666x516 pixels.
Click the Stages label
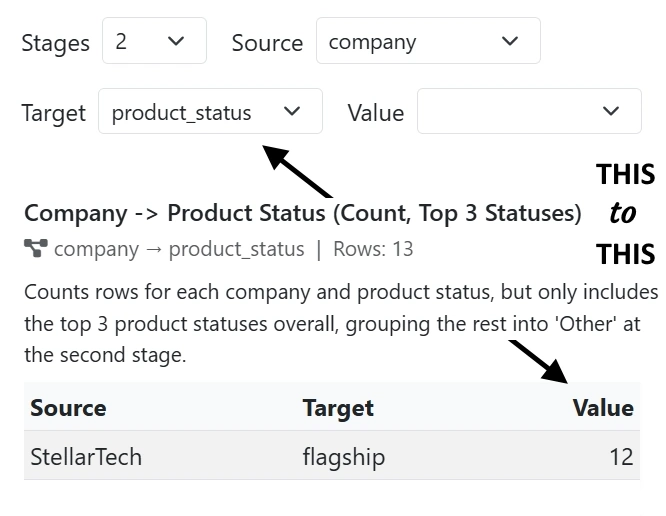tap(56, 43)
